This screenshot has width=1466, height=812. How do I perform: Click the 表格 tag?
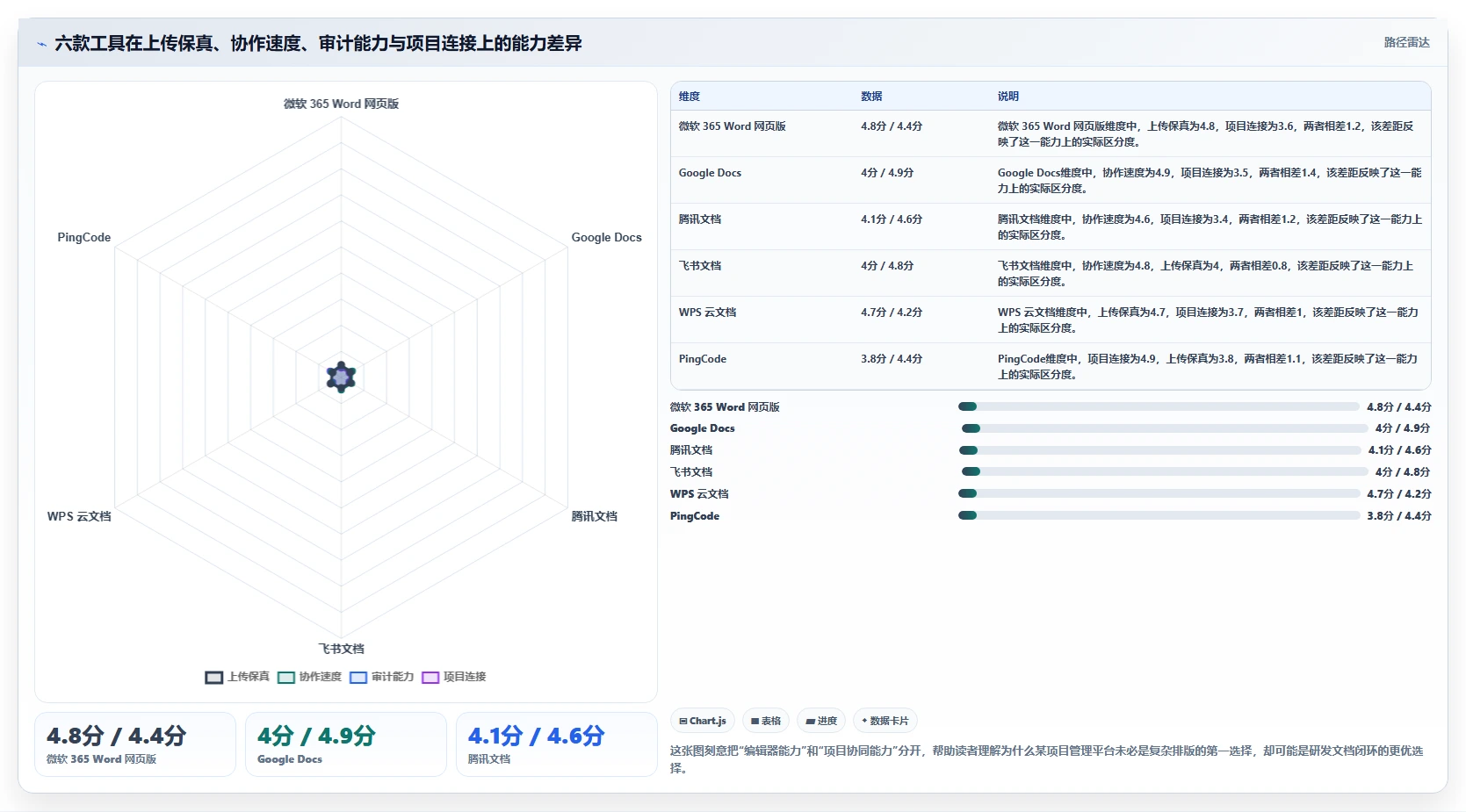[x=766, y=721]
